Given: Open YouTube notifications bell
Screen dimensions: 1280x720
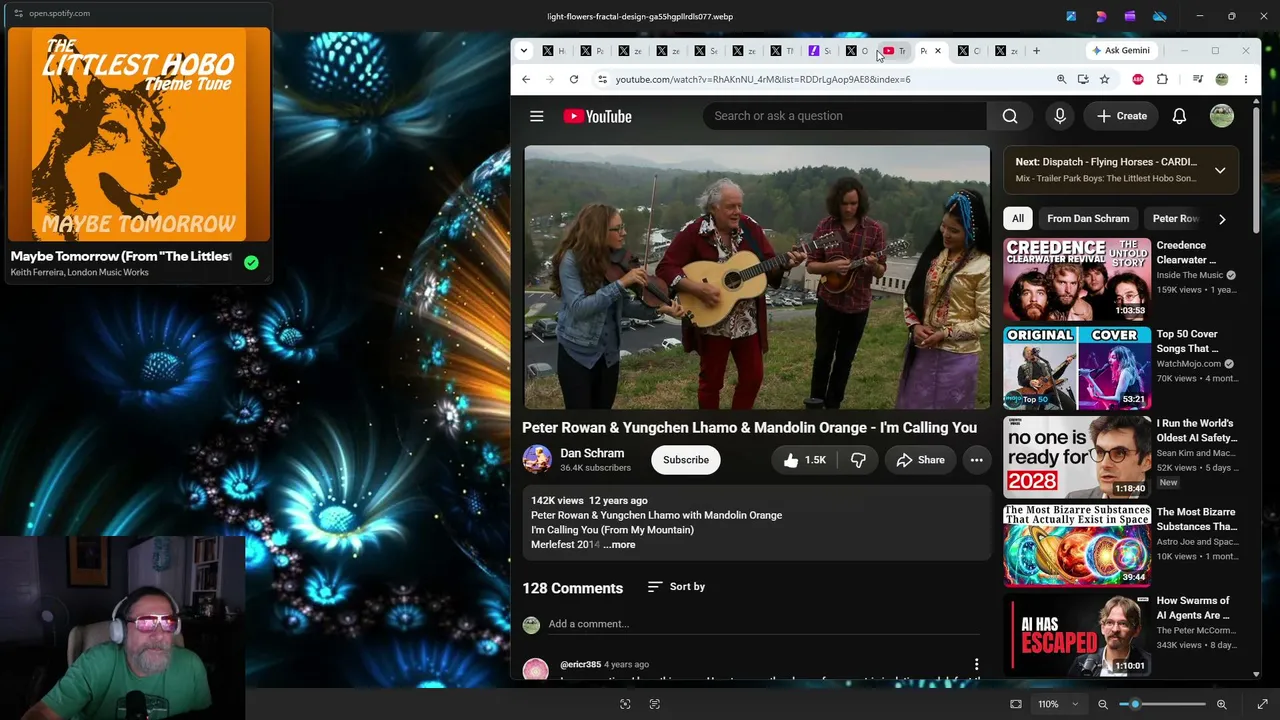Looking at the screenshot, I should (x=1179, y=116).
